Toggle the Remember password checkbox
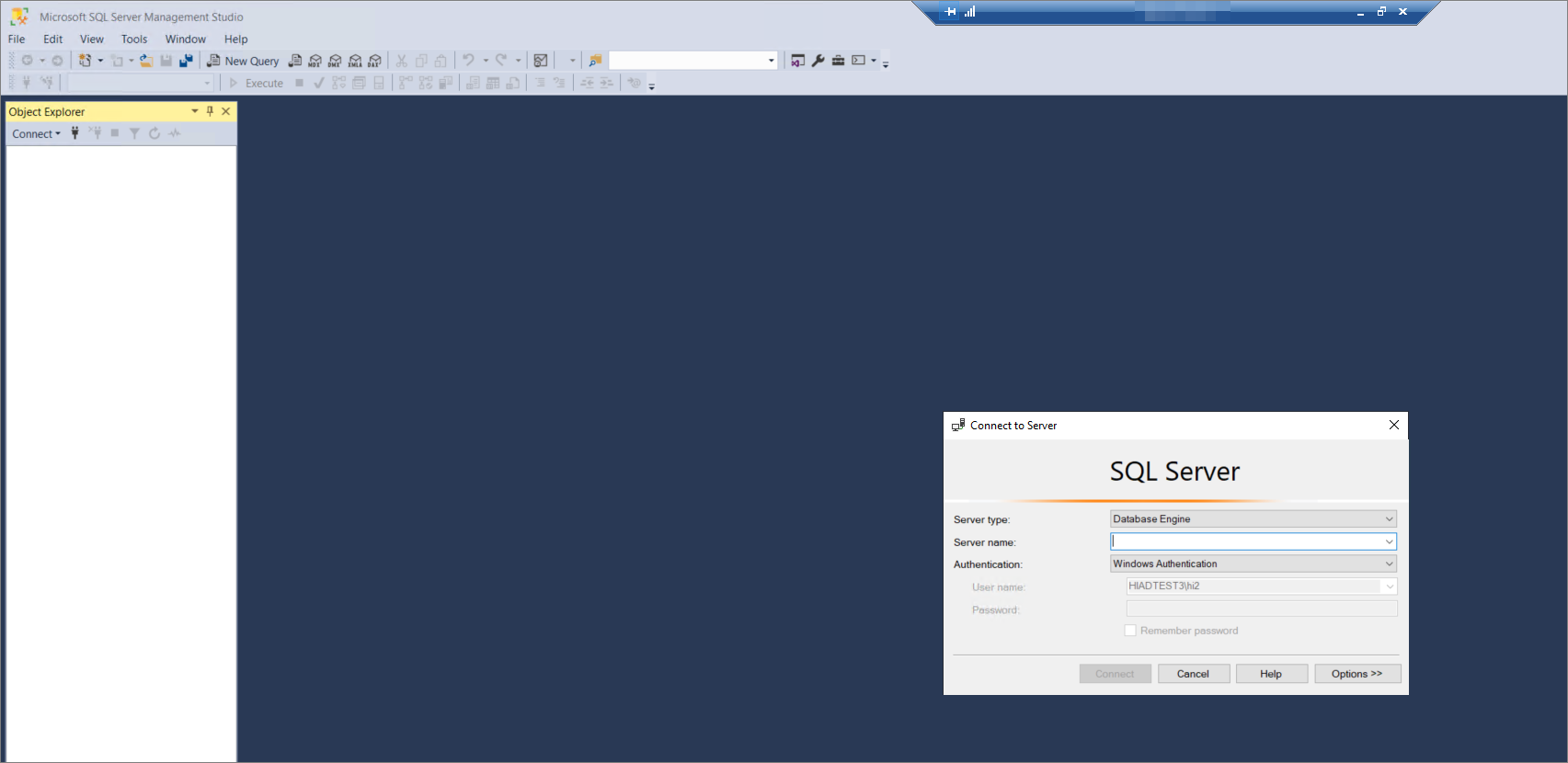1568x763 pixels. click(1130, 631)
